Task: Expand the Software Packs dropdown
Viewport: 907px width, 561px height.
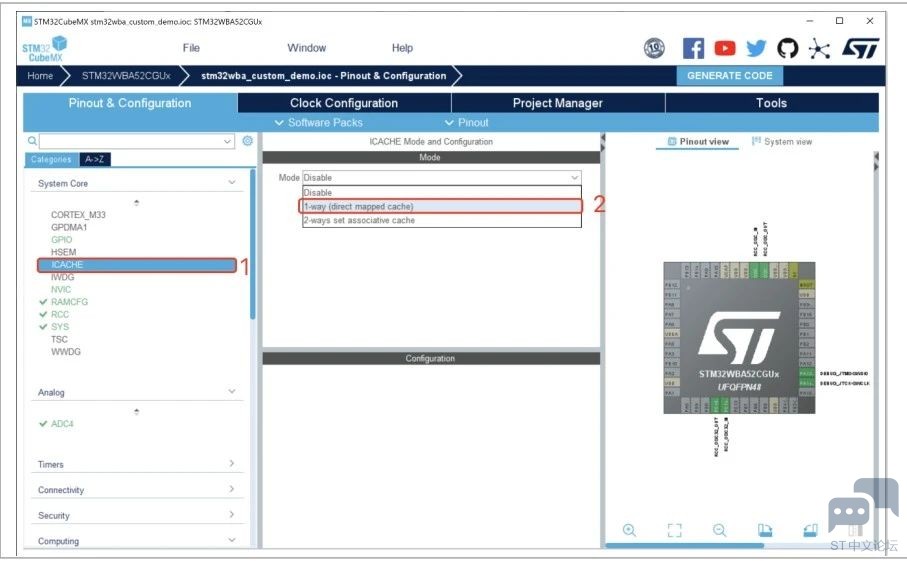Action: 319,123
